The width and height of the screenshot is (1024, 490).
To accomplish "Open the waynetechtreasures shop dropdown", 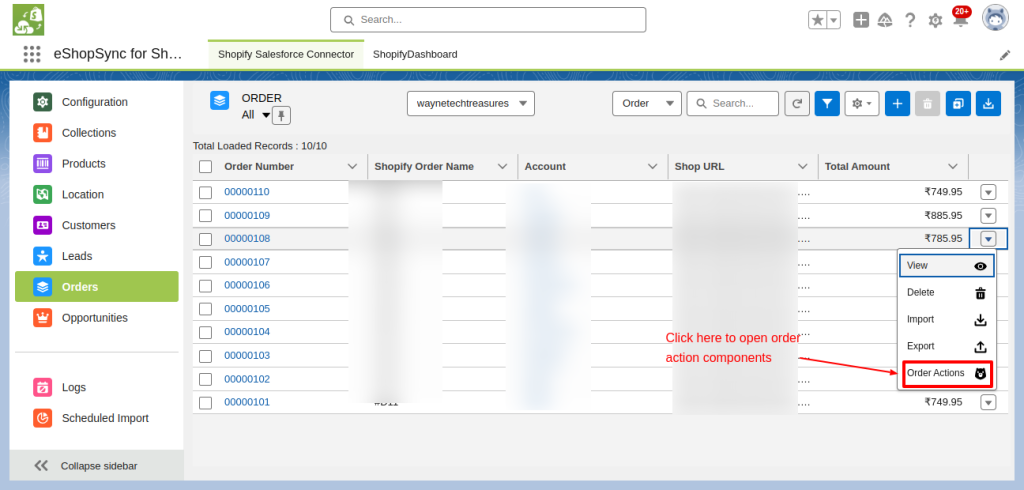I will click(471, 103).
